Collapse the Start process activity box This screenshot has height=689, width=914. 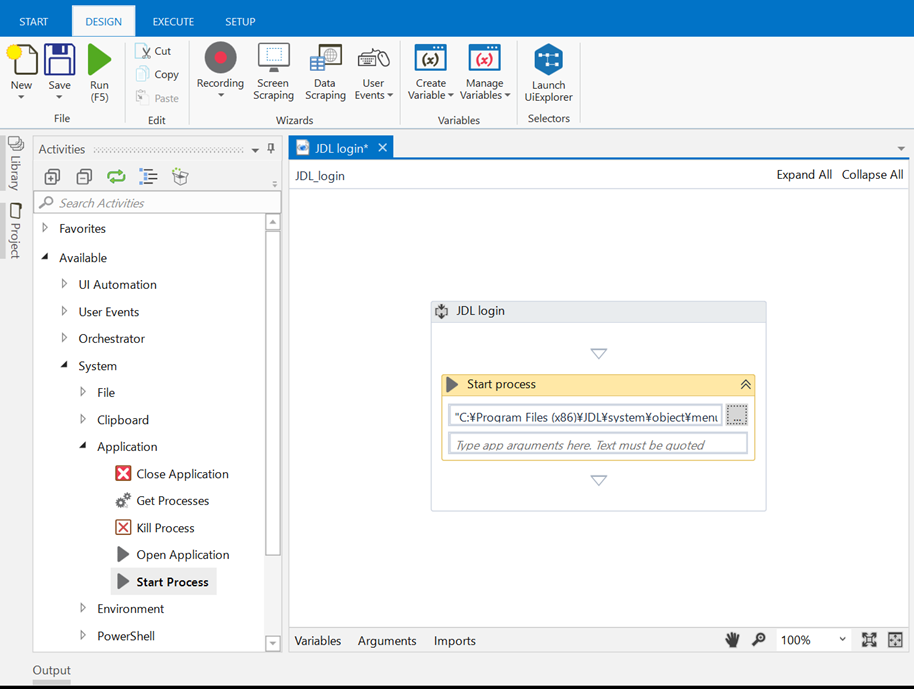746,385
